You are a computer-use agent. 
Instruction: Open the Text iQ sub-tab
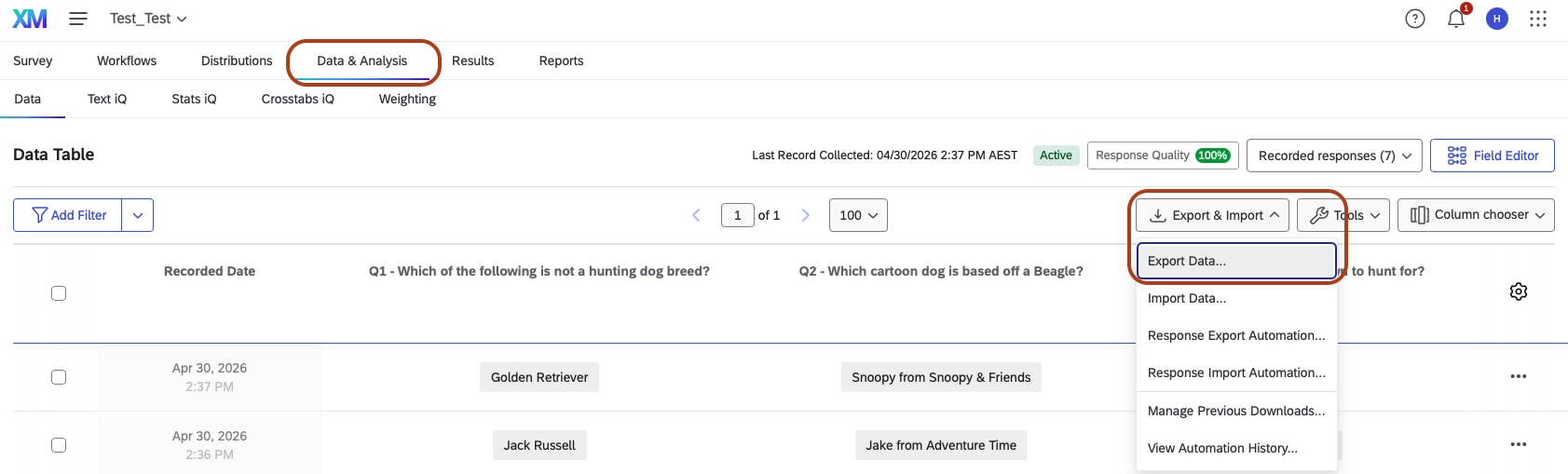click(x=107, y=99)
